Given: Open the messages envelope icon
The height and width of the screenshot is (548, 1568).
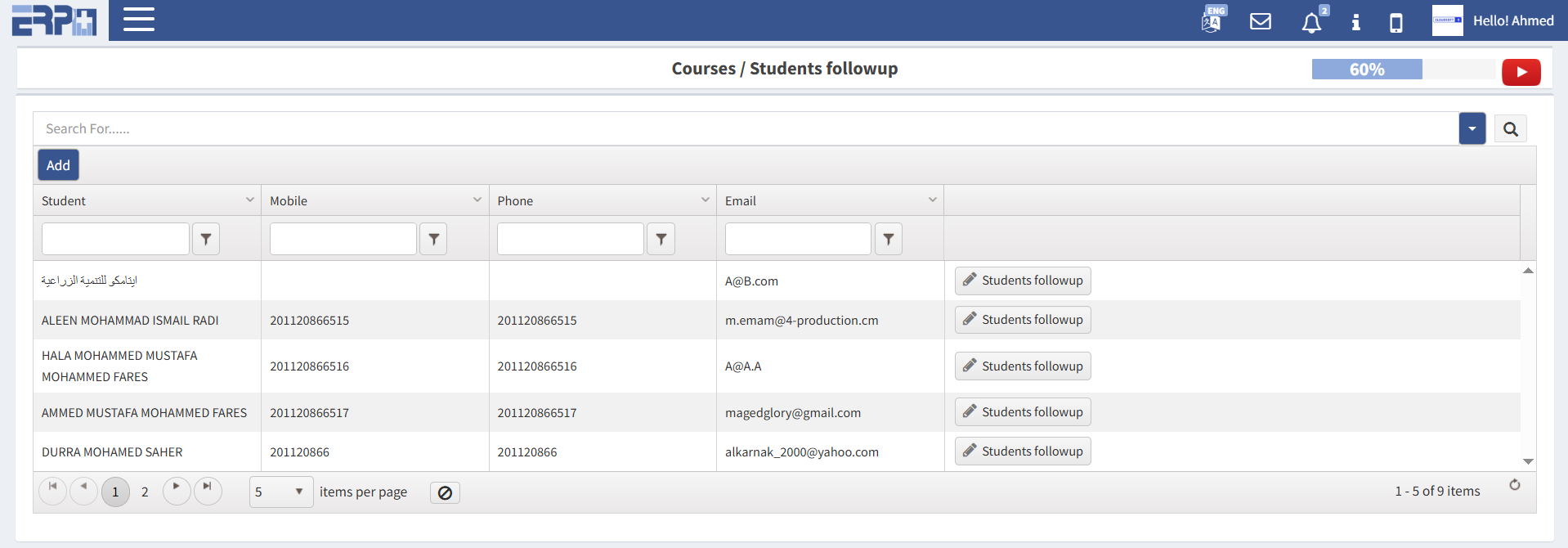Looking at the screenshot, I should pos(1261,21).
